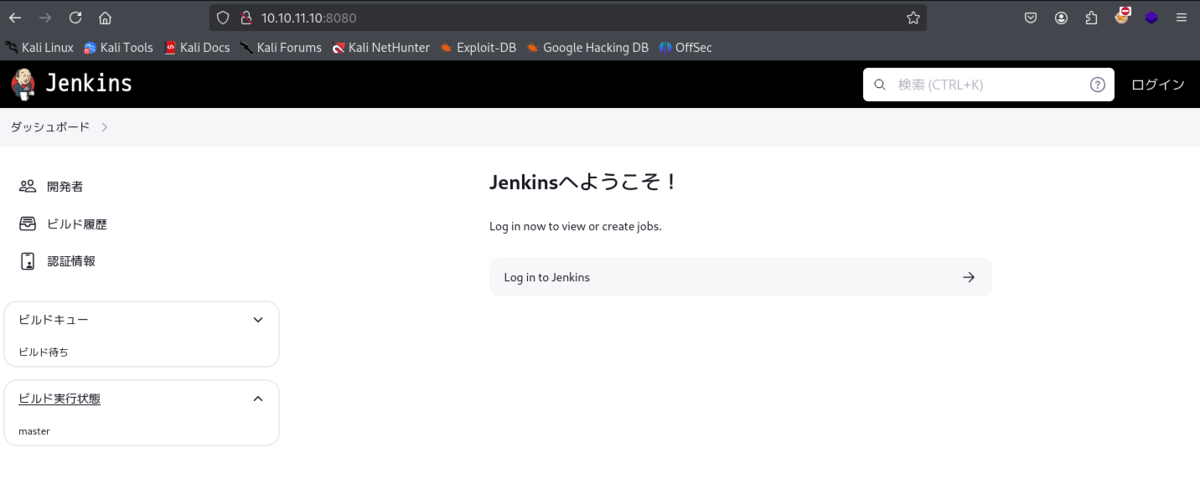
Task: Open the browser hamburger menu
Action: tap(1181, 18)
